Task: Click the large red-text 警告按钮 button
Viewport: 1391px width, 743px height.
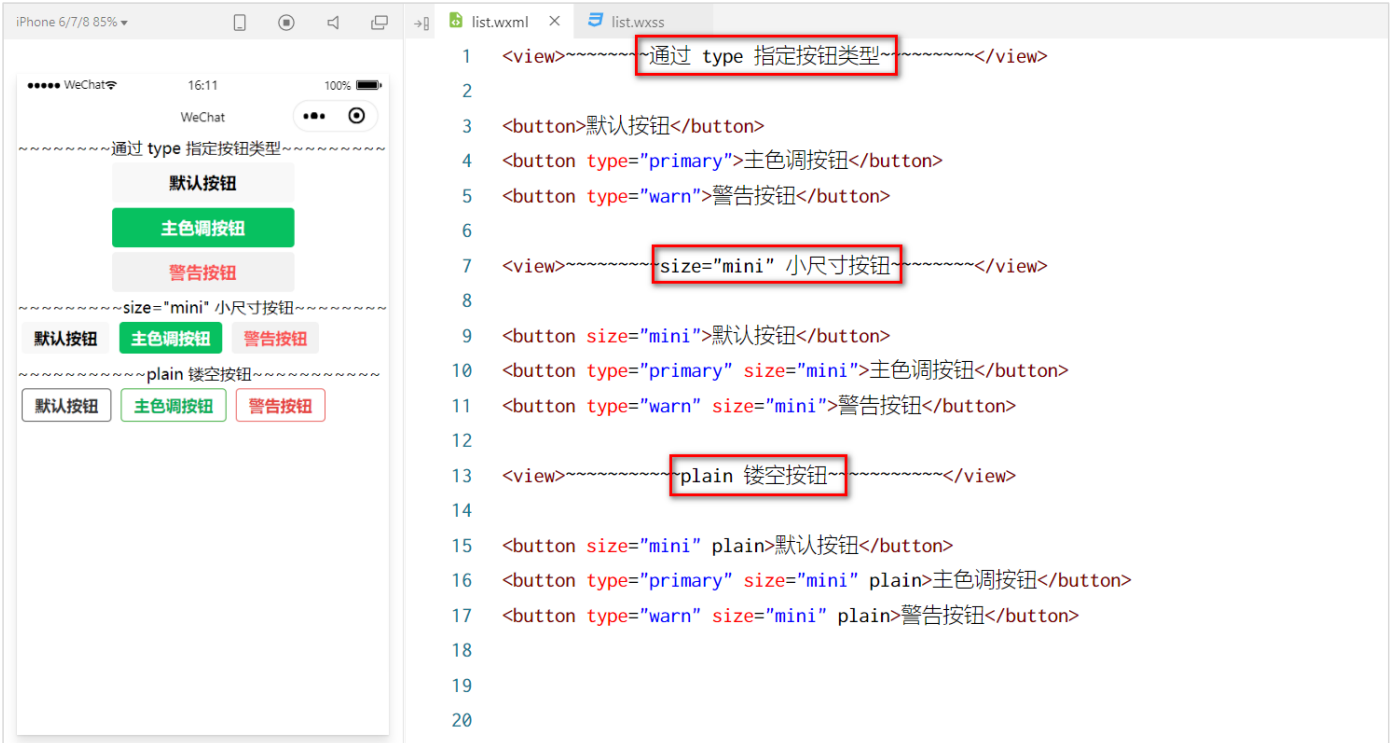Action: [203, 272]
